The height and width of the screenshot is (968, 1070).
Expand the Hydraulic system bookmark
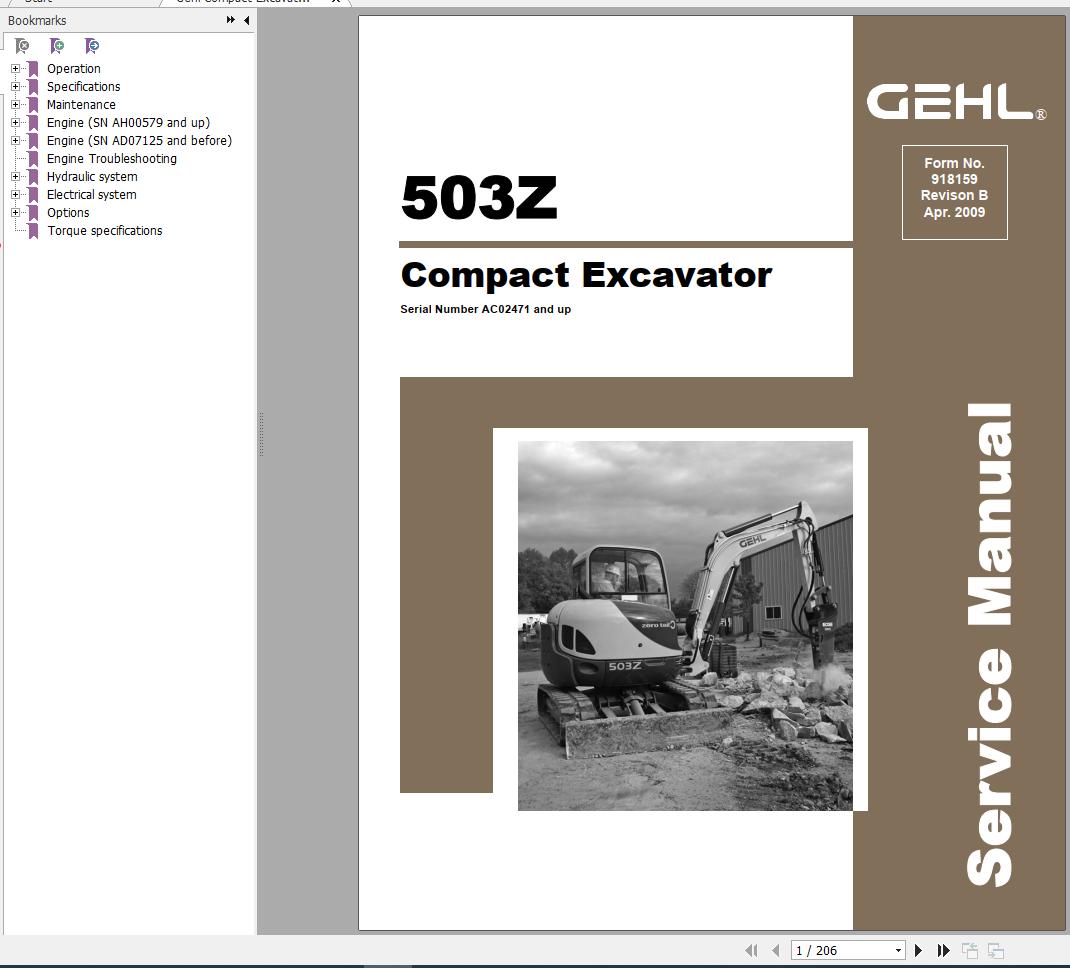(14, 176)
